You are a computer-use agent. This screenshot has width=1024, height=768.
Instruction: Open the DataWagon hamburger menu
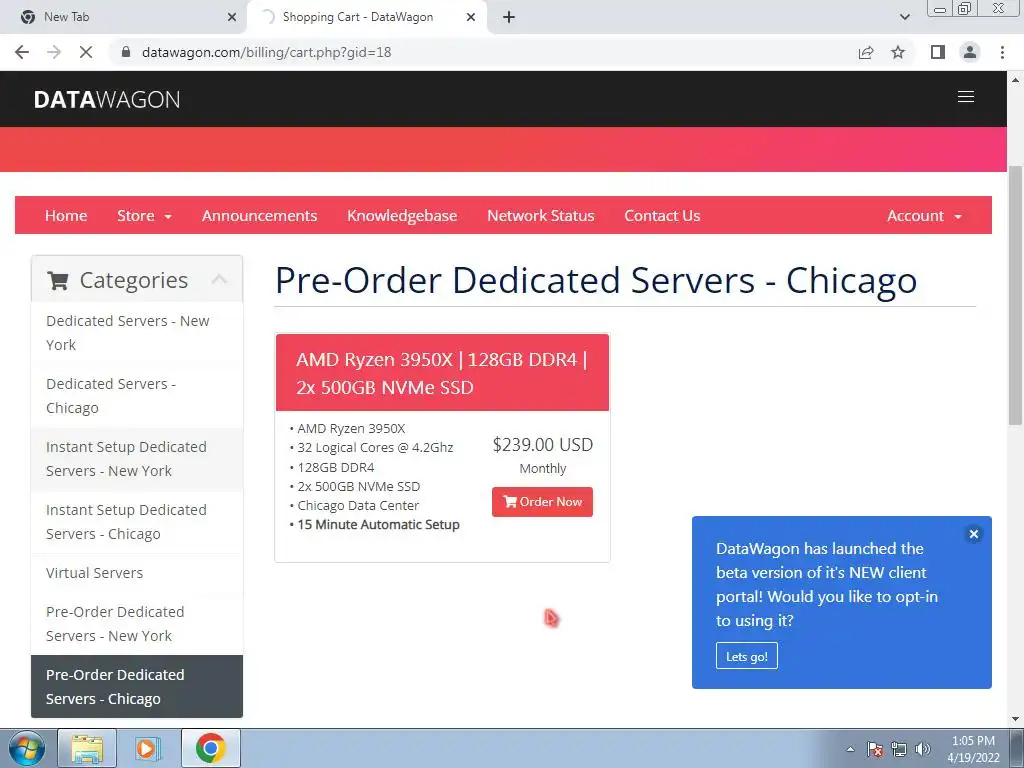coord(966,97)
